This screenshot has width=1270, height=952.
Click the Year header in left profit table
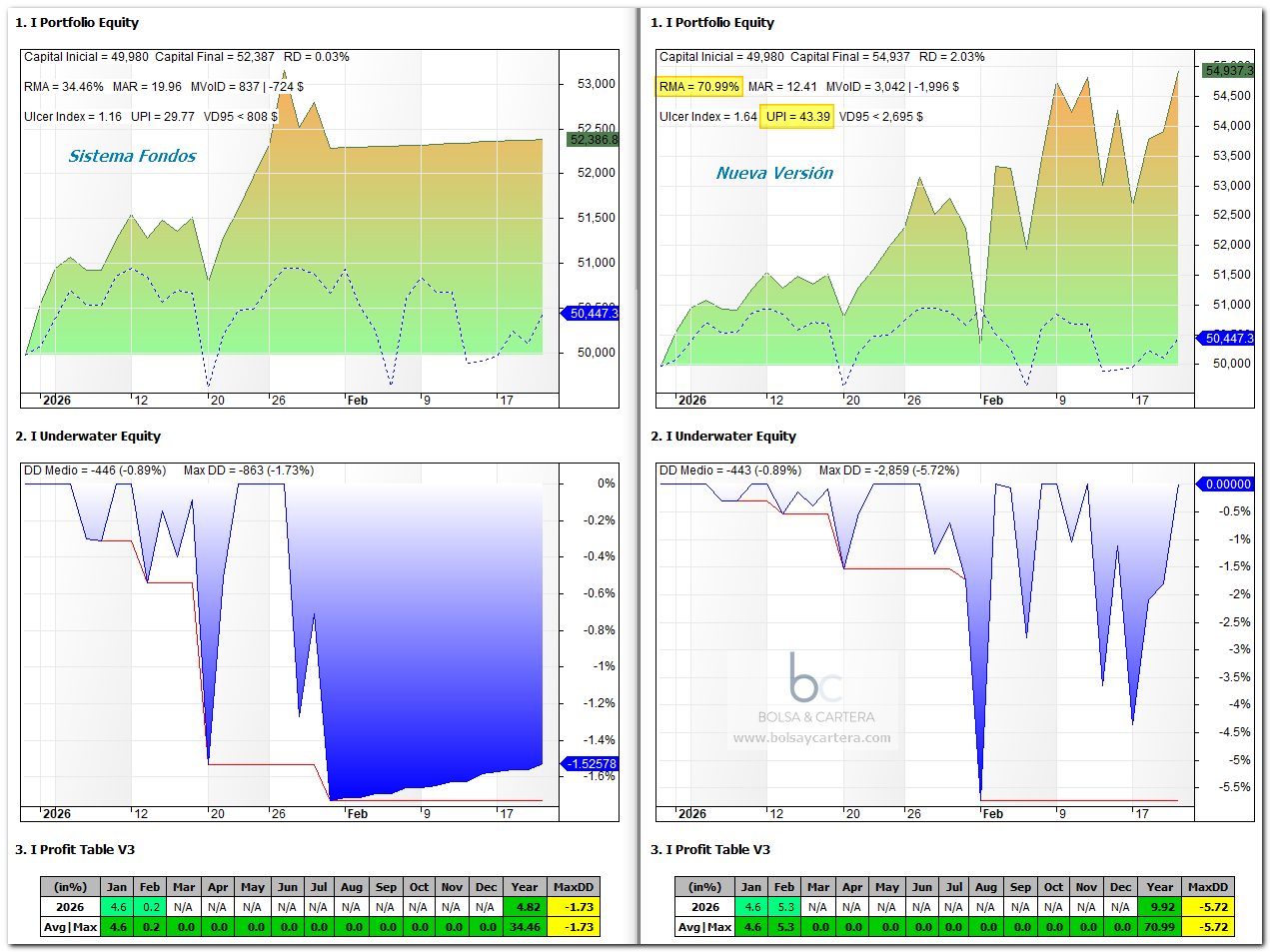tap(525, 887)
